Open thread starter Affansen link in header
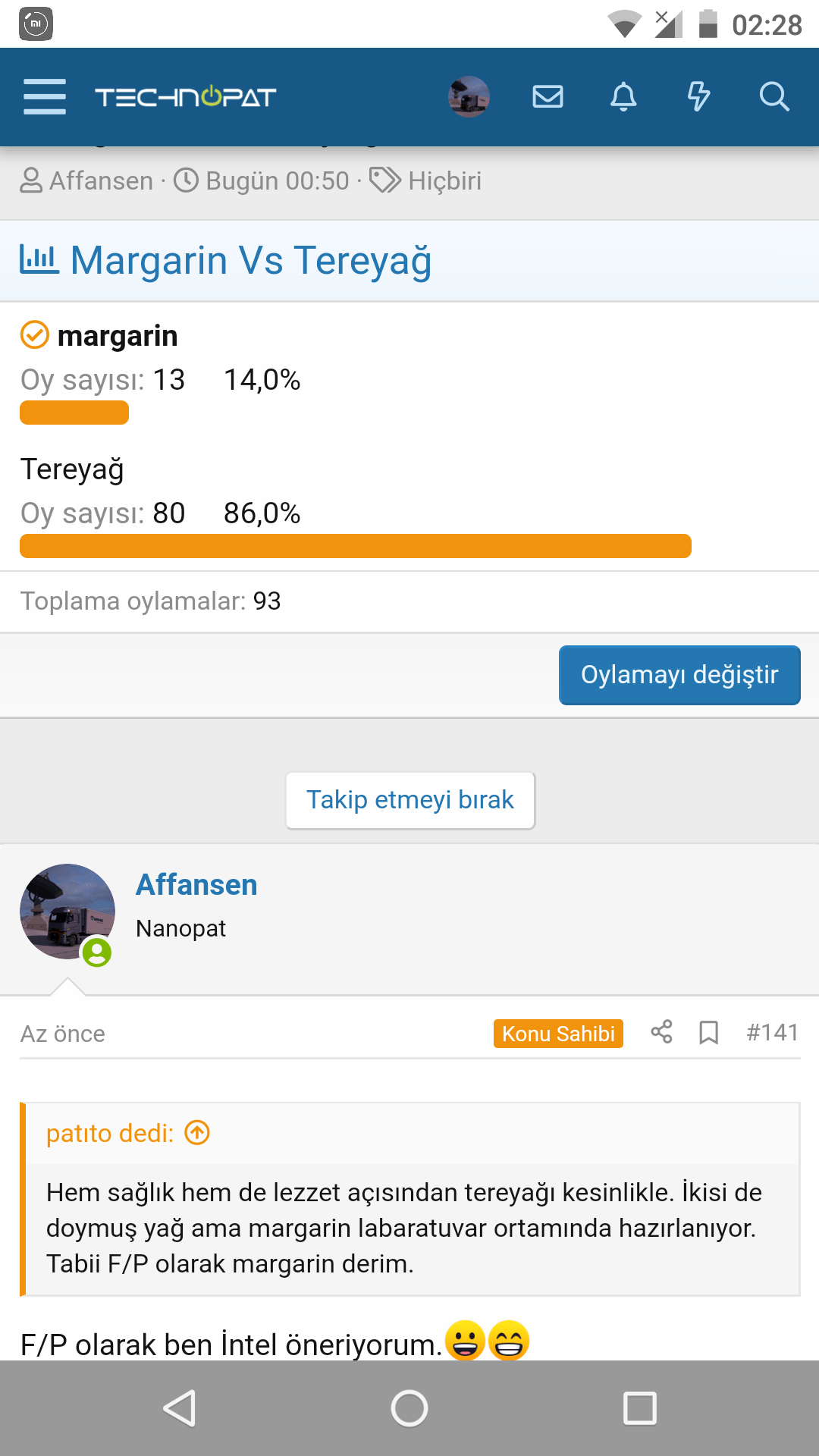 pos(101,181)
